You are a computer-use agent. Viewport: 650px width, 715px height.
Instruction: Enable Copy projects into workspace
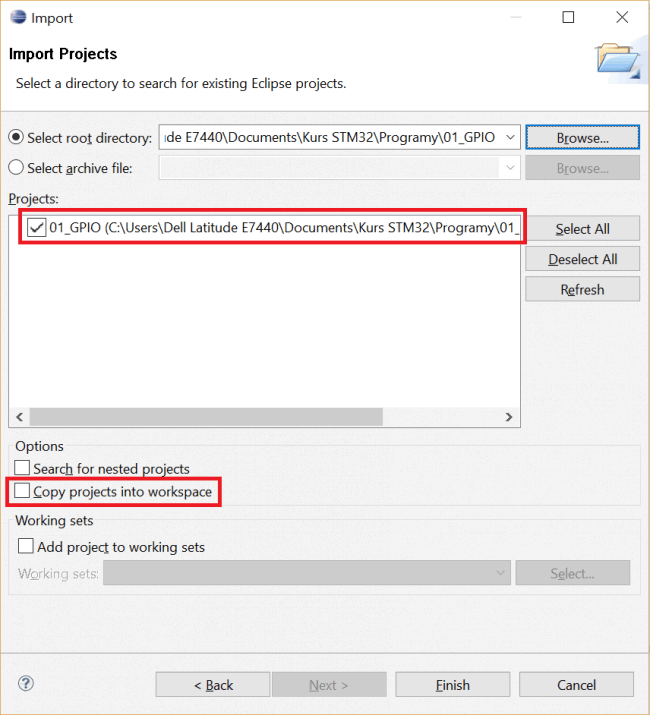pyautogui.click(x=22, y=491)
